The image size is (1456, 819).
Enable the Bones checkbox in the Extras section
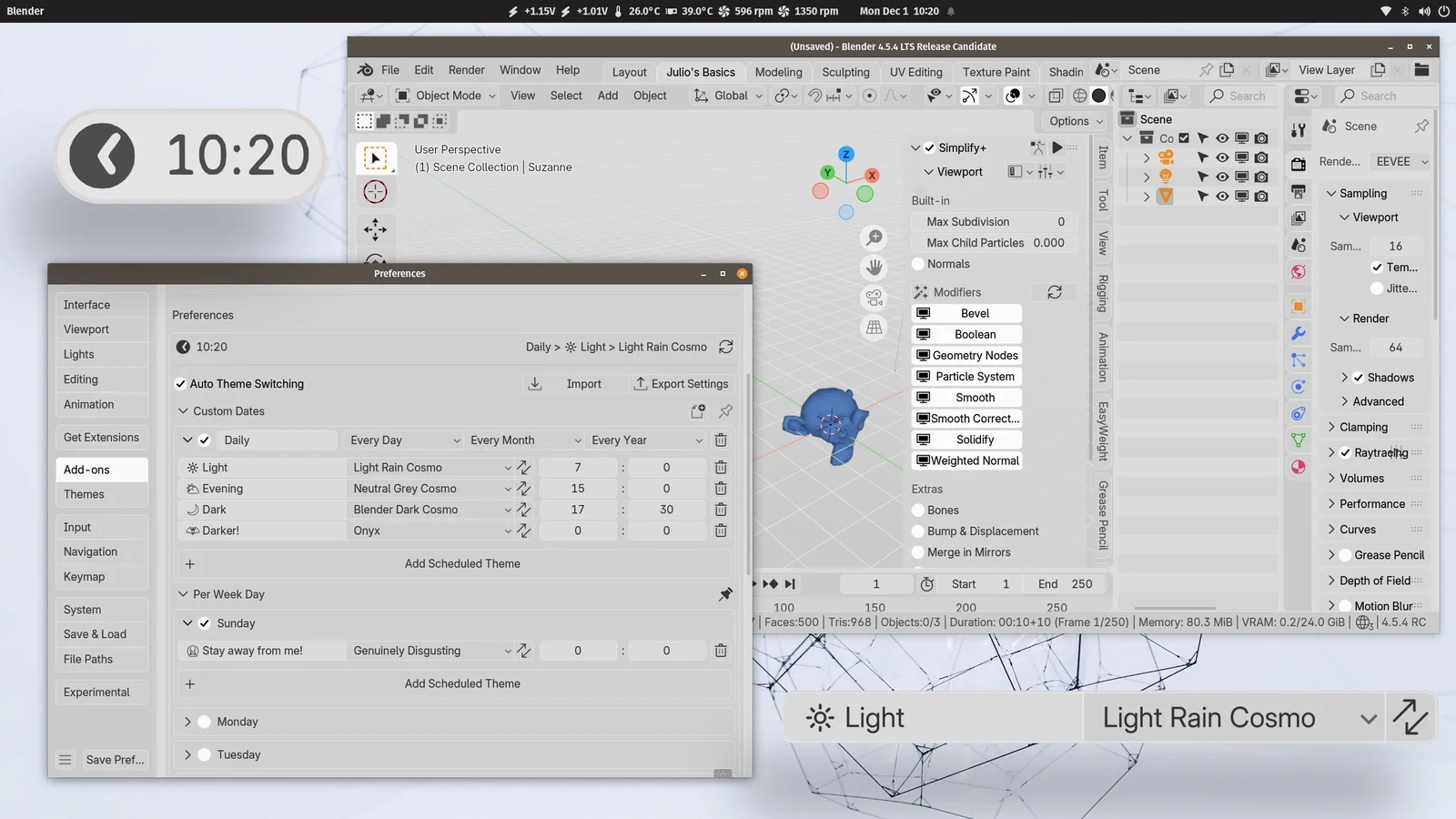[x=917, y=510]
